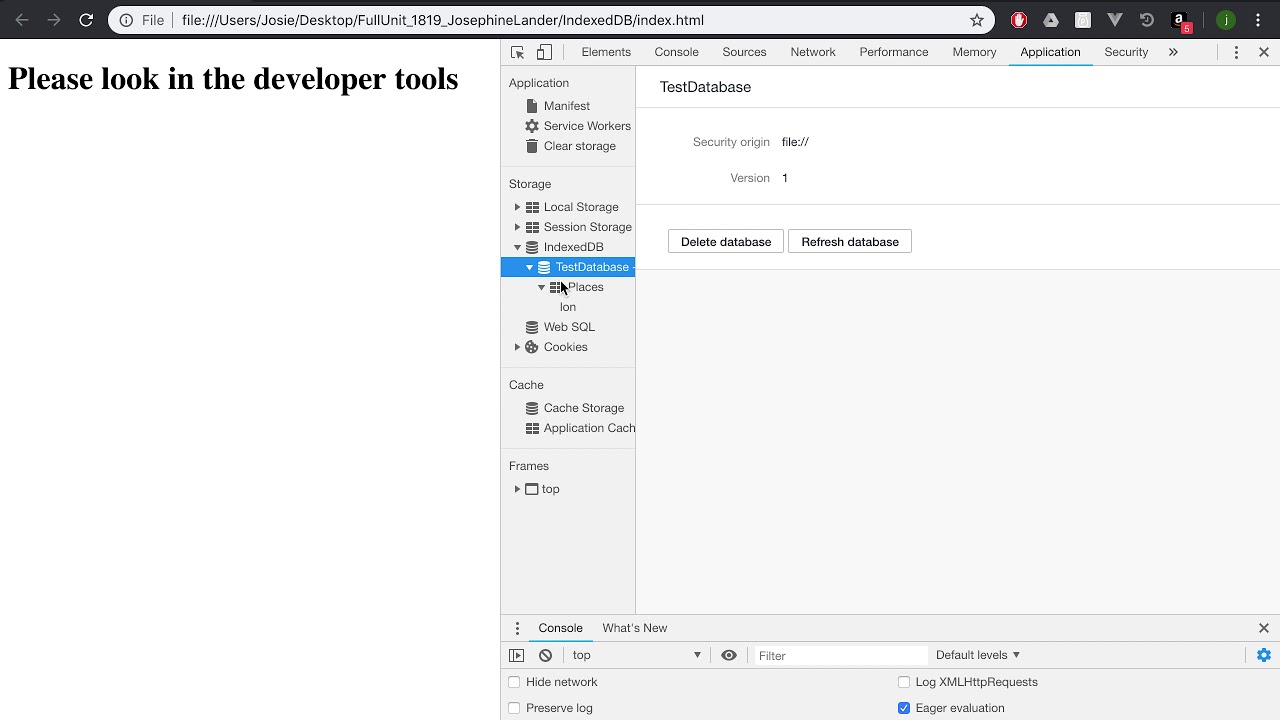Switch to the Console tab
The height and width of the screenshot is (720, 1280).
coord(676,52)
